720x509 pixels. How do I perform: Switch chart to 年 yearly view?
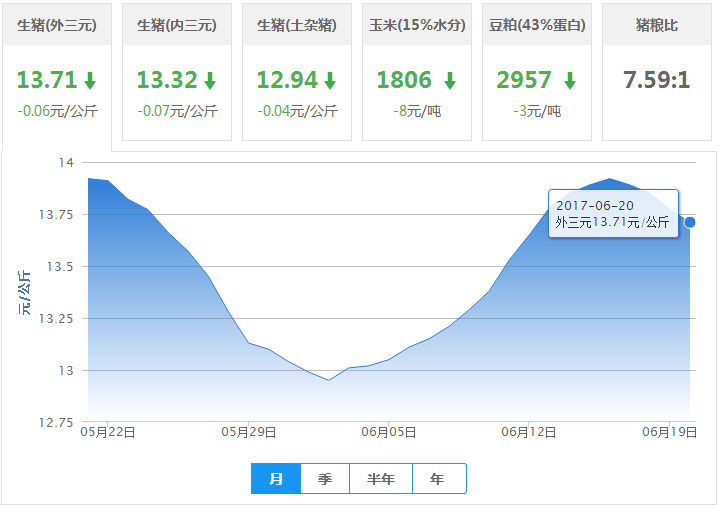click(438, 479)
